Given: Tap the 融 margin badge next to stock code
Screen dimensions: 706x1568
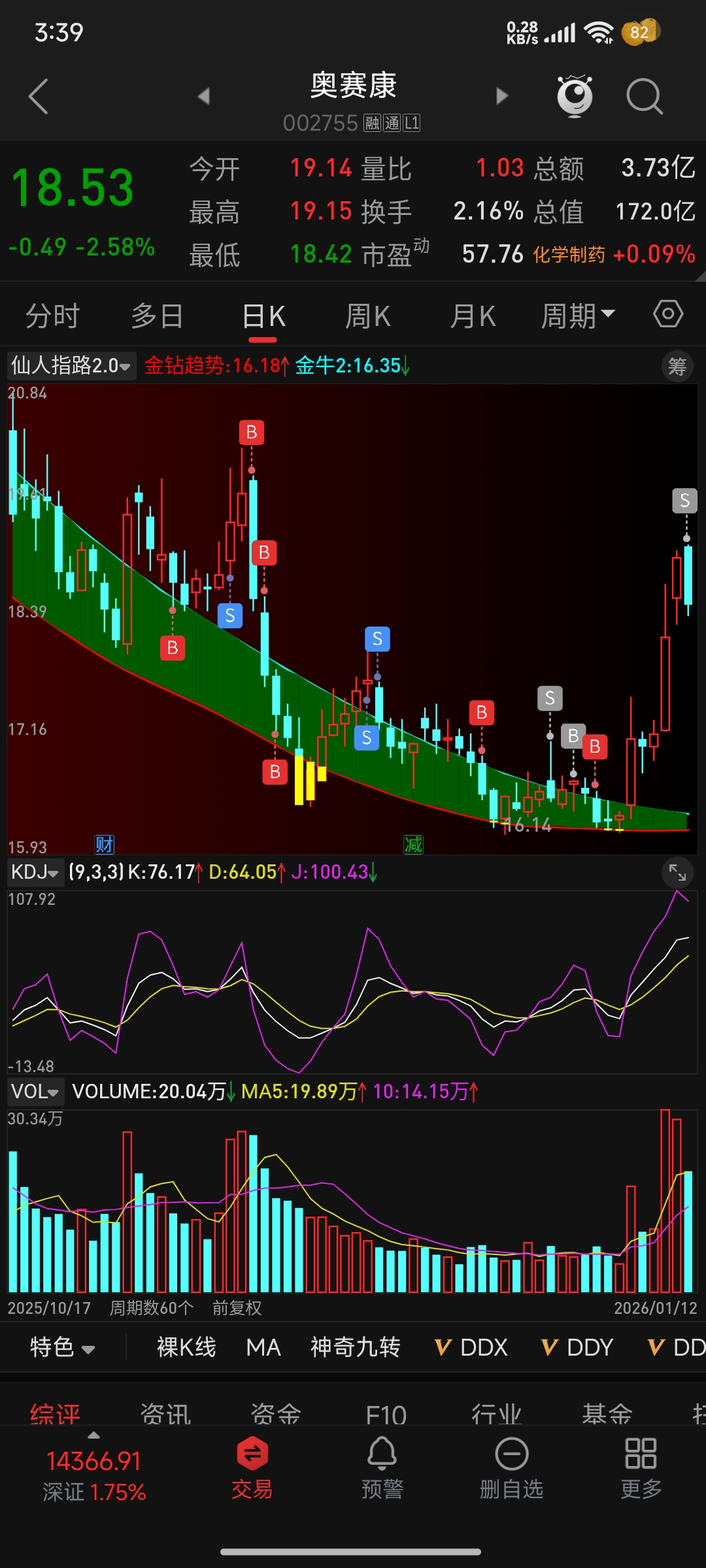Looking at the screenshot, I should click(x=372, y=123).
